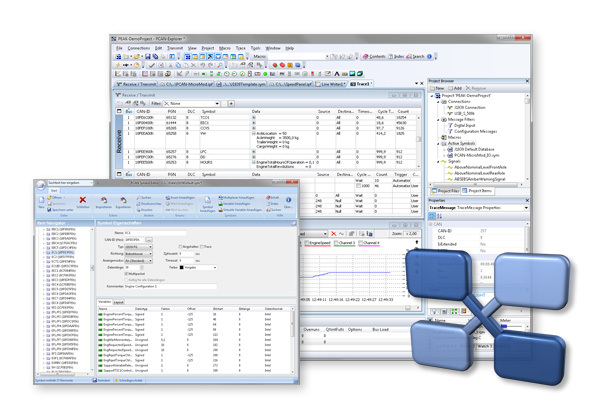Viewport: 600px width, 418px height.
Task: Toggle the Multipacket checkbox in Symbol Editor
Action: tap(126, 274)
